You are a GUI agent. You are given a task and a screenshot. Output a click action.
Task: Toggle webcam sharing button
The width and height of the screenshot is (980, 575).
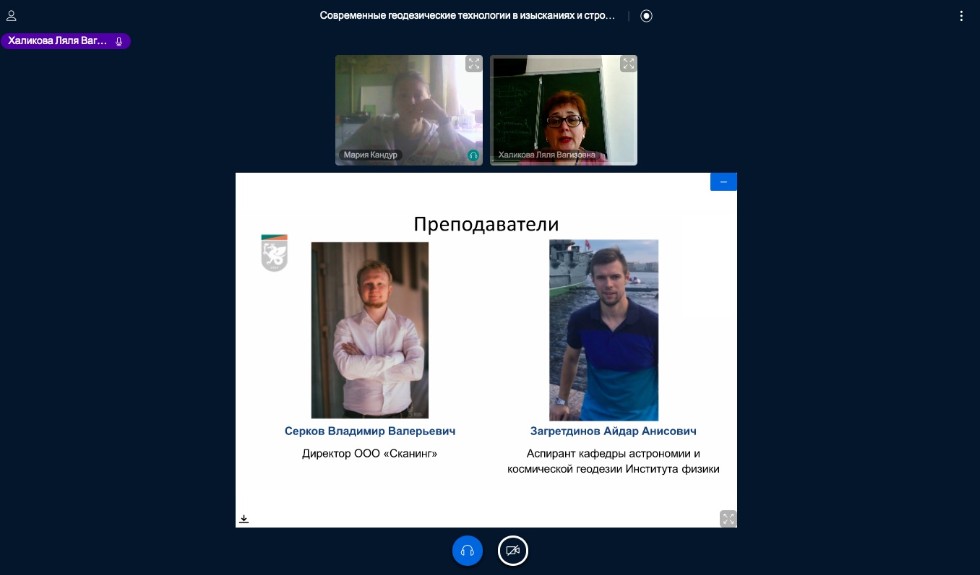(513, 550)
